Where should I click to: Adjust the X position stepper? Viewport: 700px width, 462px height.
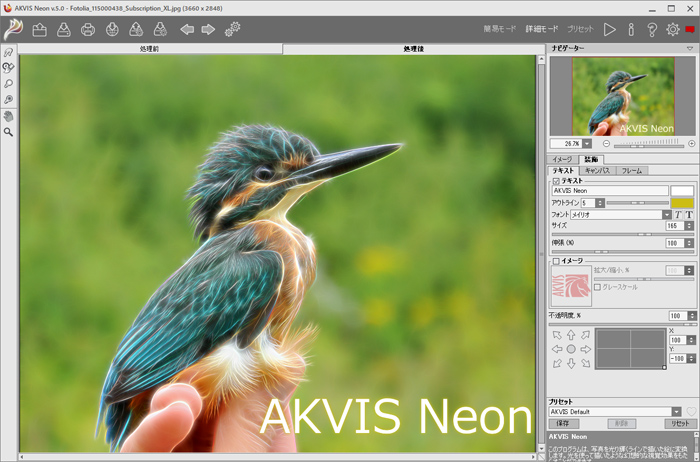point(691,340)
